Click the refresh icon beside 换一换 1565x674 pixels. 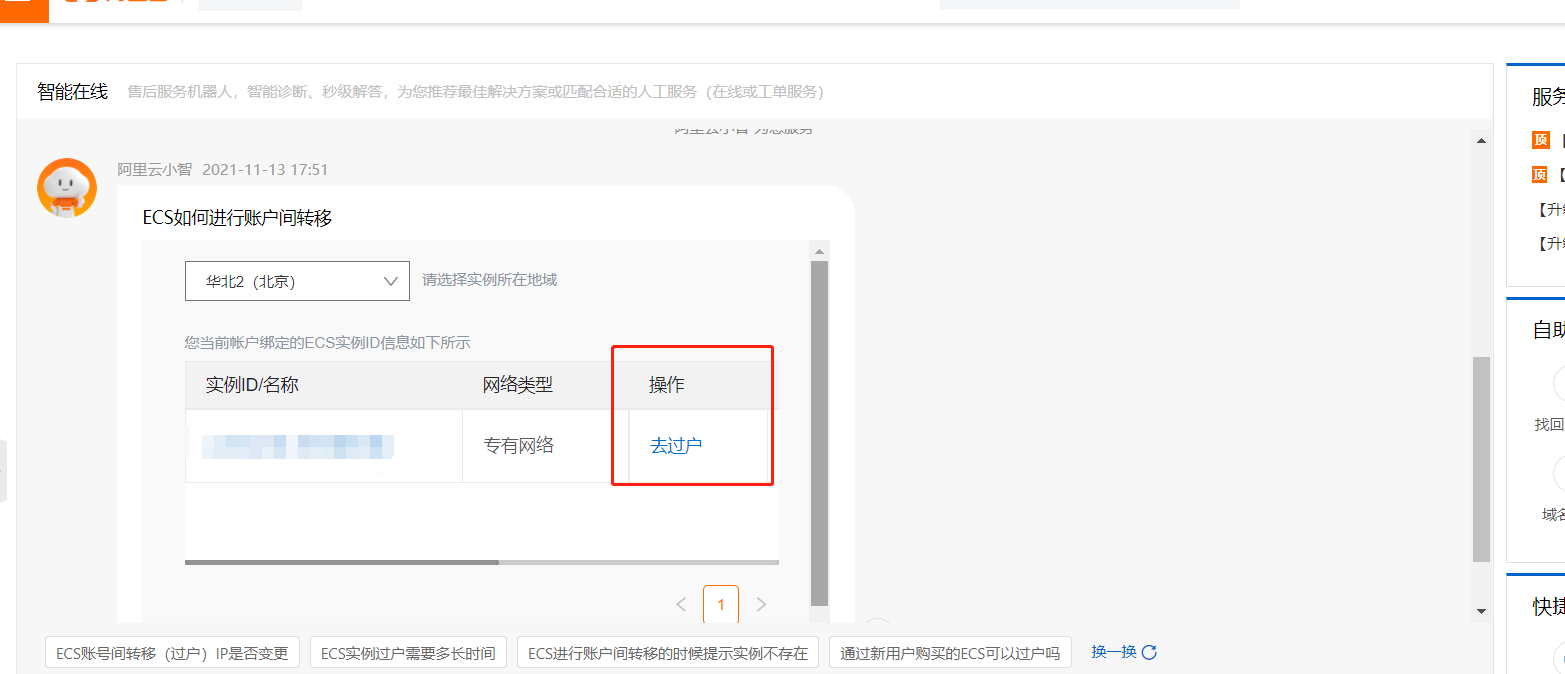(x=1149, y=652)
